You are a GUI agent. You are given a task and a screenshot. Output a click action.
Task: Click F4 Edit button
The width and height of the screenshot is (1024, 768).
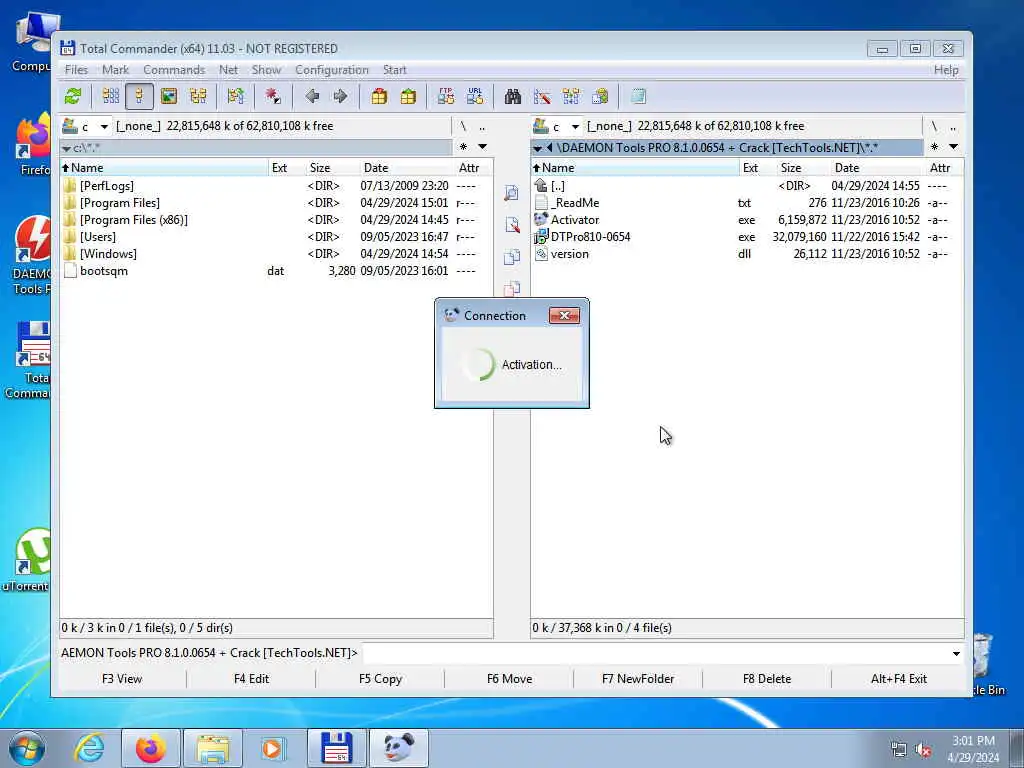[x=251, y=679]
